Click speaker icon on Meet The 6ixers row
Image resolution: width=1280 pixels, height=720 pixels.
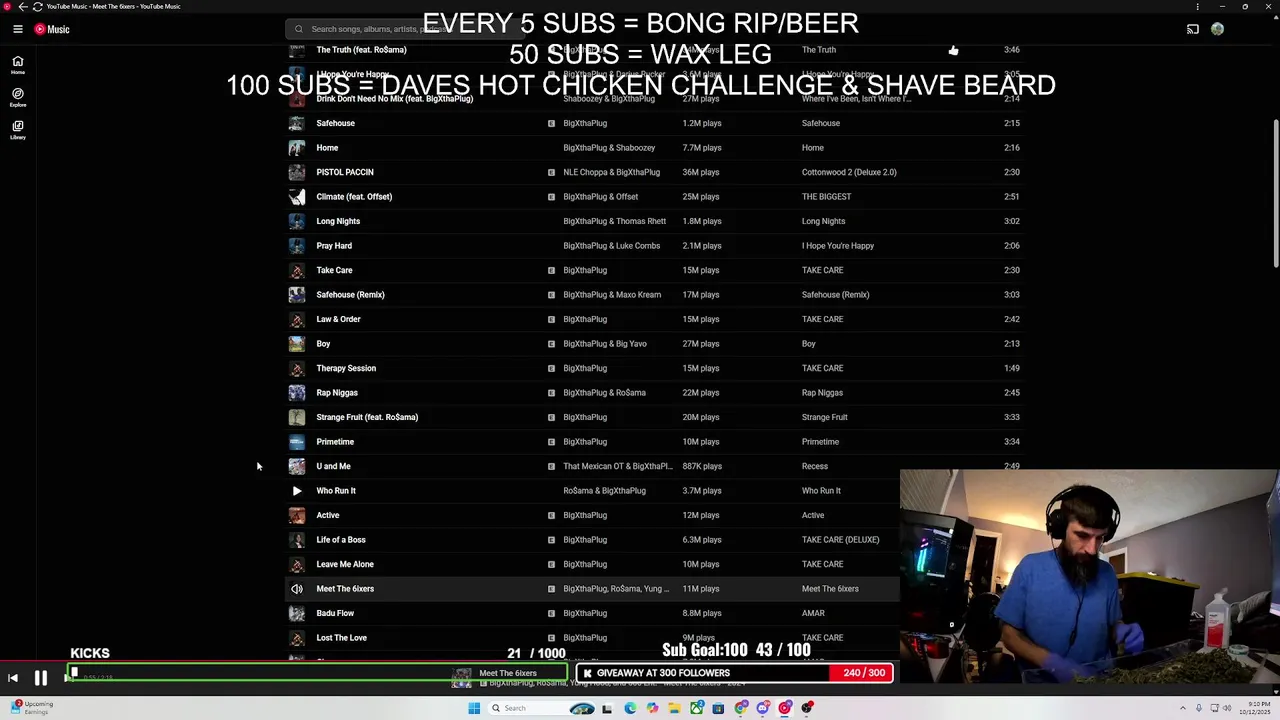click(x=297, y=588)
